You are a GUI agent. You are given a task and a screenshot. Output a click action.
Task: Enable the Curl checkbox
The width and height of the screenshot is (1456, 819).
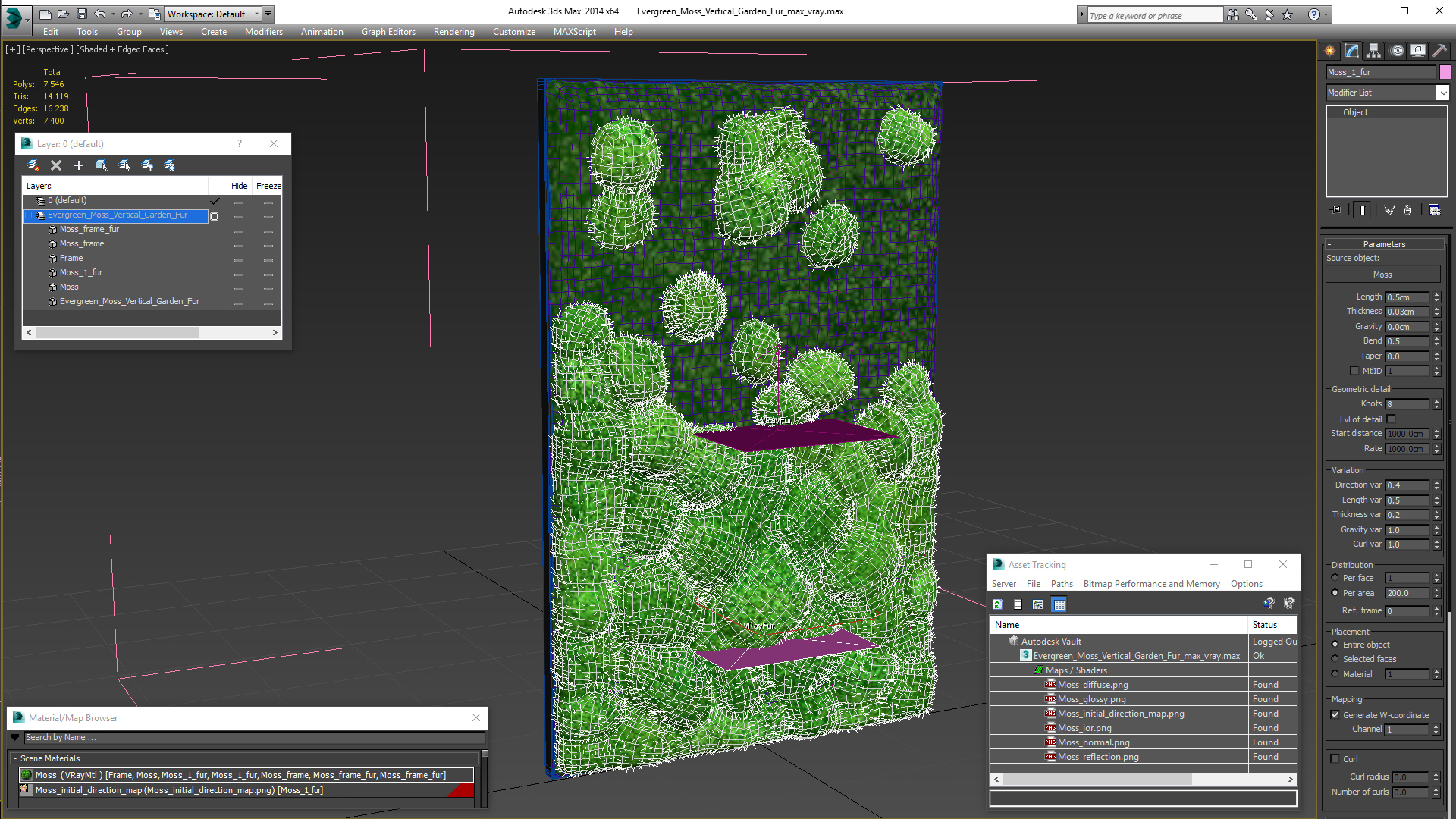[1335, 759]
